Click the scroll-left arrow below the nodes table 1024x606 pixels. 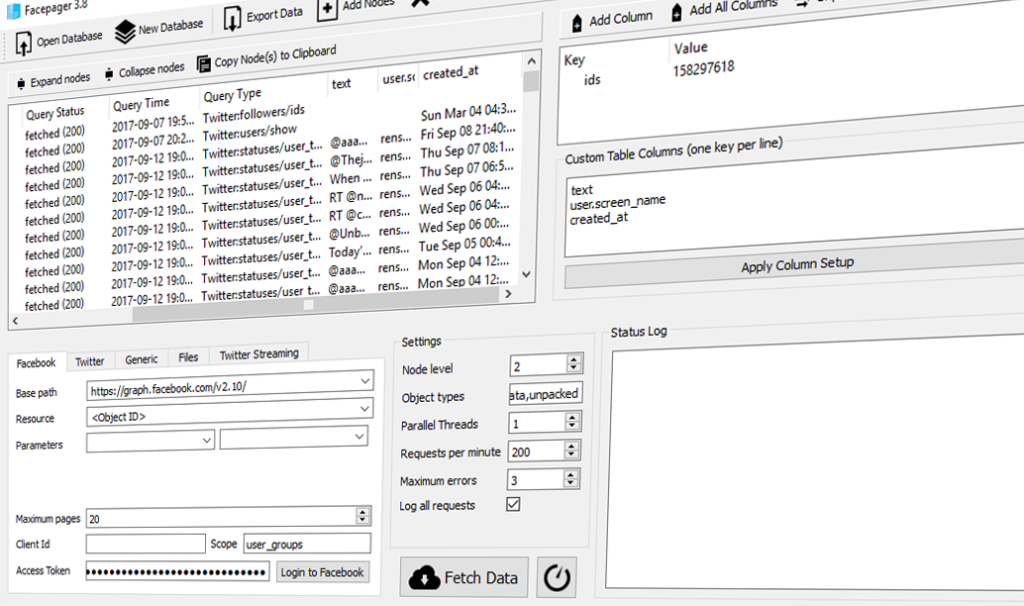tap(15, 321)
